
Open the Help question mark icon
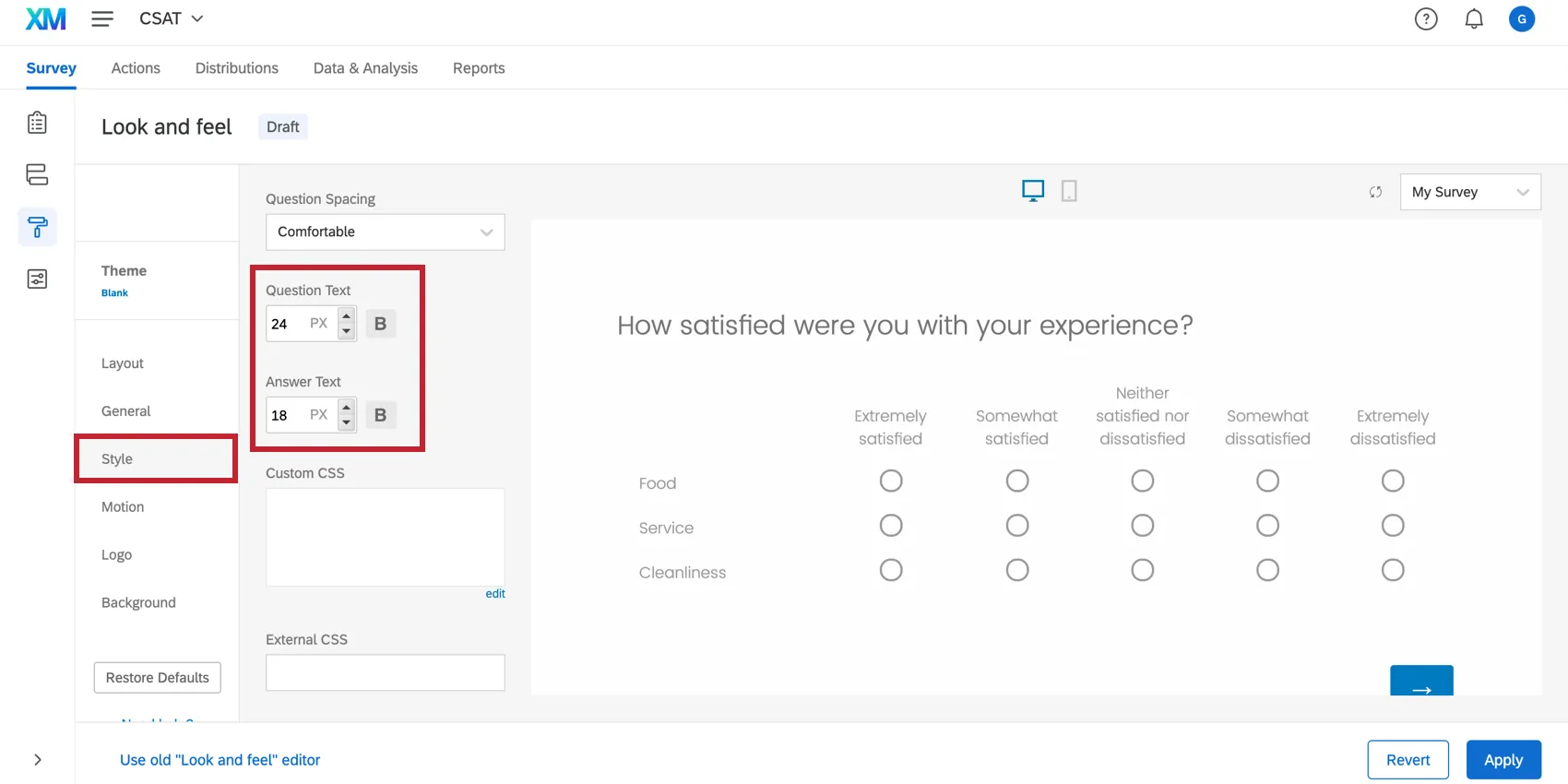point(1426,18)
